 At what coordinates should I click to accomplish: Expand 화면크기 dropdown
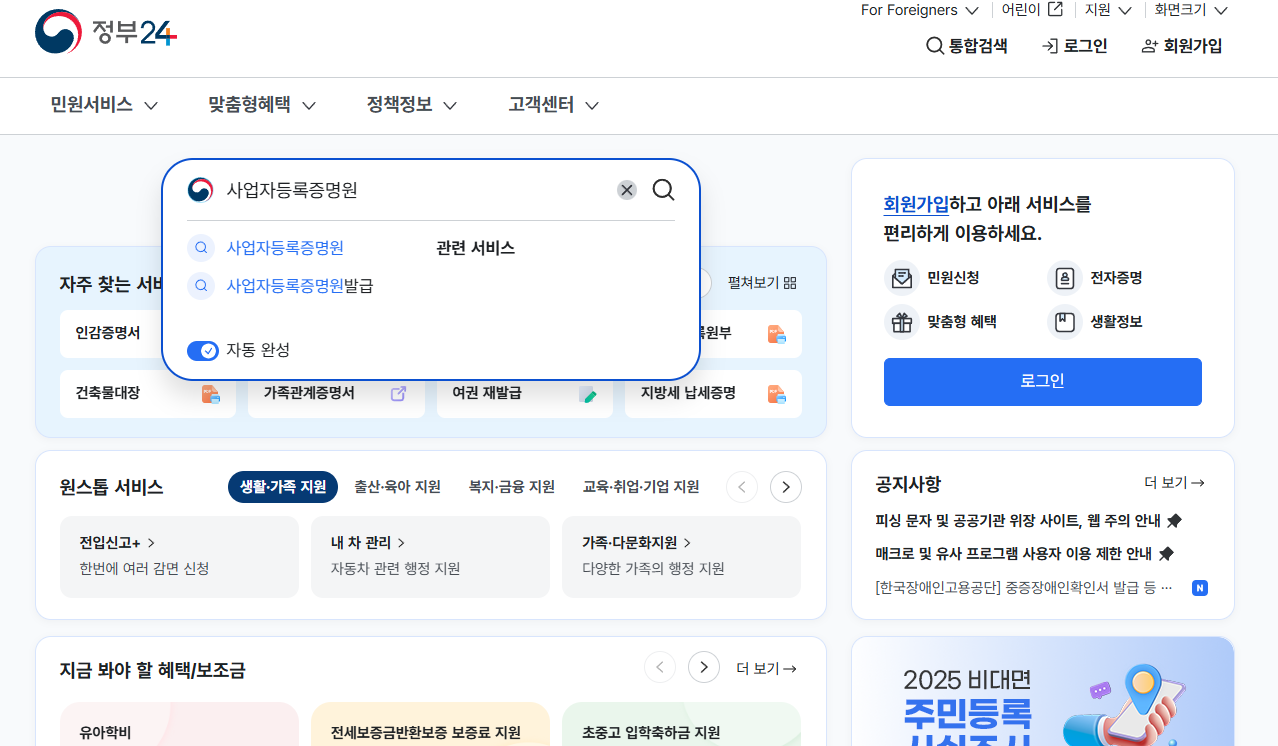coord(1191,10)
